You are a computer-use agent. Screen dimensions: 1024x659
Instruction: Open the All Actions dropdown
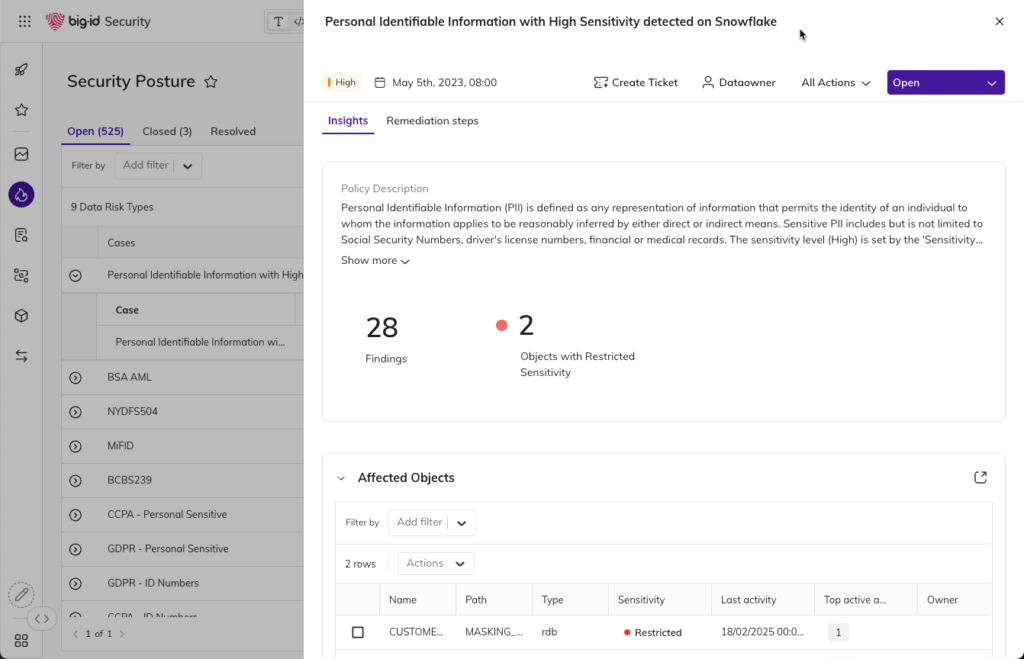click(x=836, y=82)
